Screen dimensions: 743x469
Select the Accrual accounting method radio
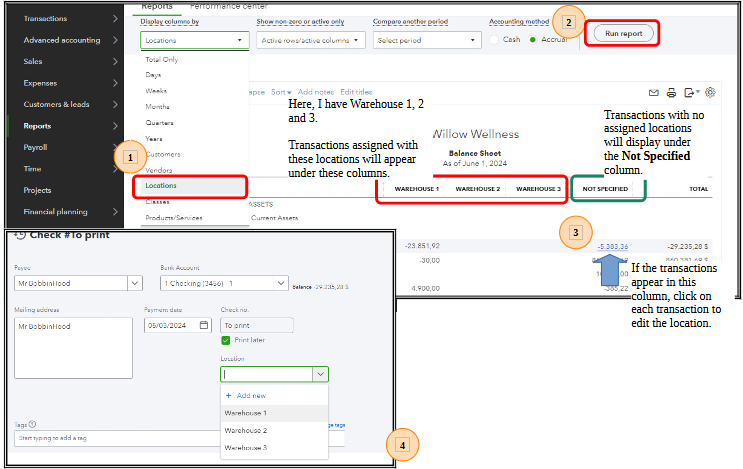(533, 40)
